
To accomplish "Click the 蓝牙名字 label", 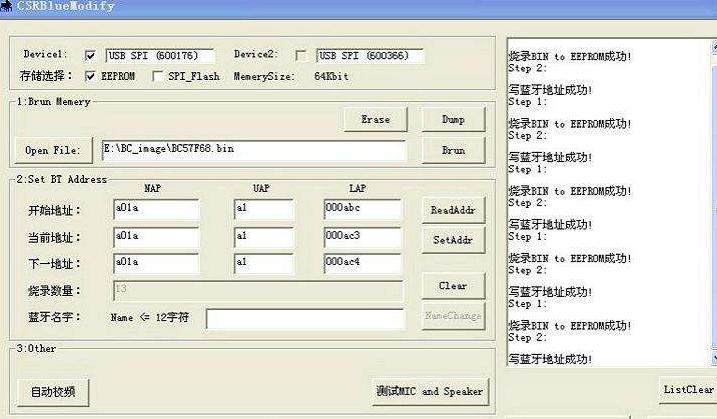I will pyautogui.click(x=54, y=317).
